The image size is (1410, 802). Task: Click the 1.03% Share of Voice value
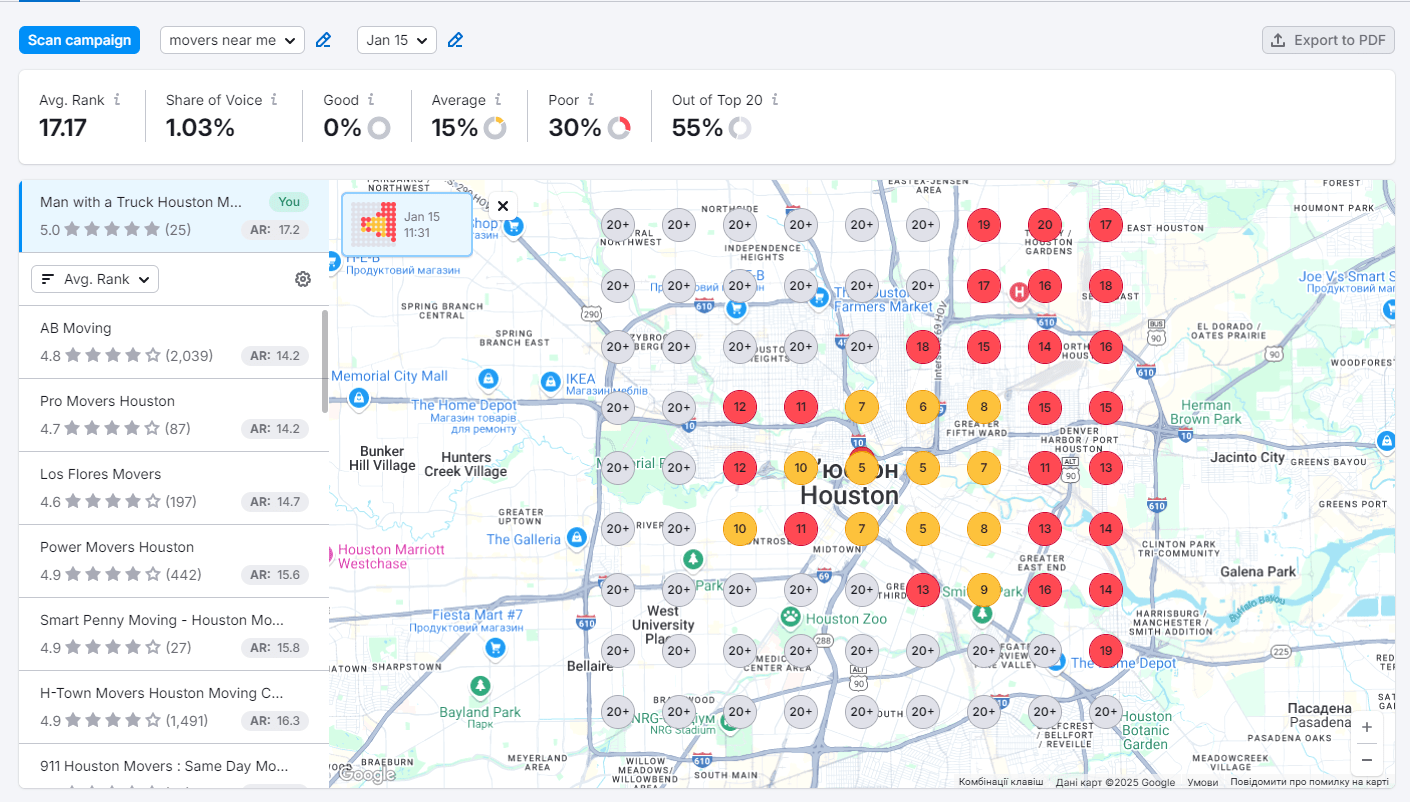click(x=200, y=128)
